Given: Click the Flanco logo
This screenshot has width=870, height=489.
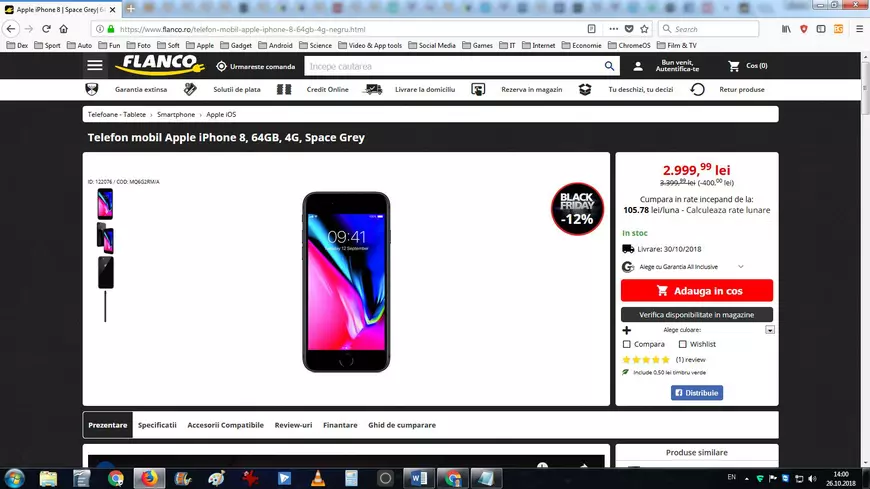Looking at the screenshot, I should (x=160, y=64).
